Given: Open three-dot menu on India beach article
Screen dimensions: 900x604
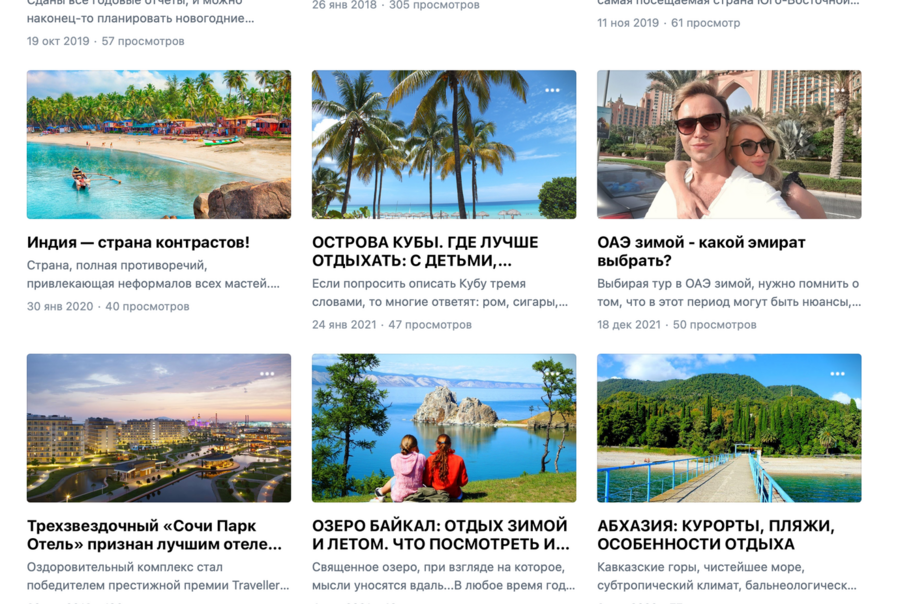Looking at the screenshot, I should (x=267, y=90).
